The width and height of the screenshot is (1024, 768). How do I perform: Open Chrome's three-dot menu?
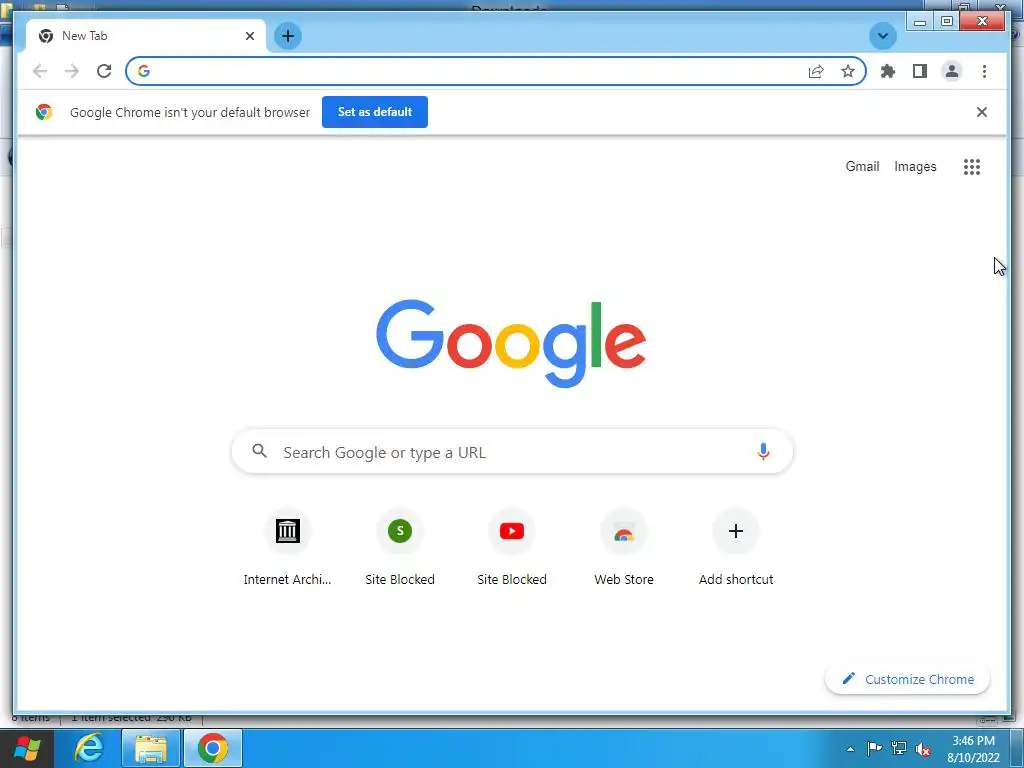(x=984, y=71)
